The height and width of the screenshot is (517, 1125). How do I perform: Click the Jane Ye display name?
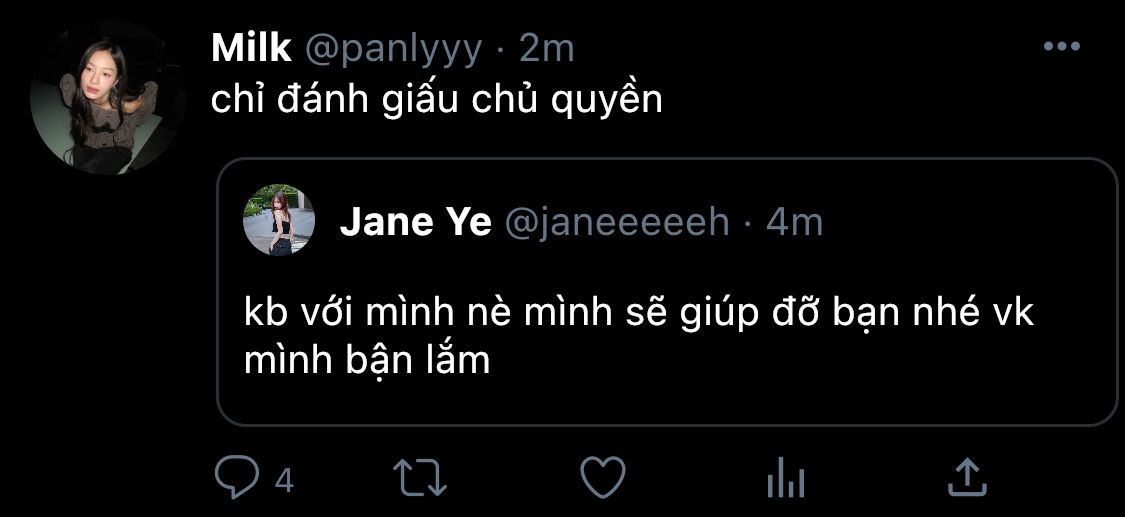[x=415, y=223]
